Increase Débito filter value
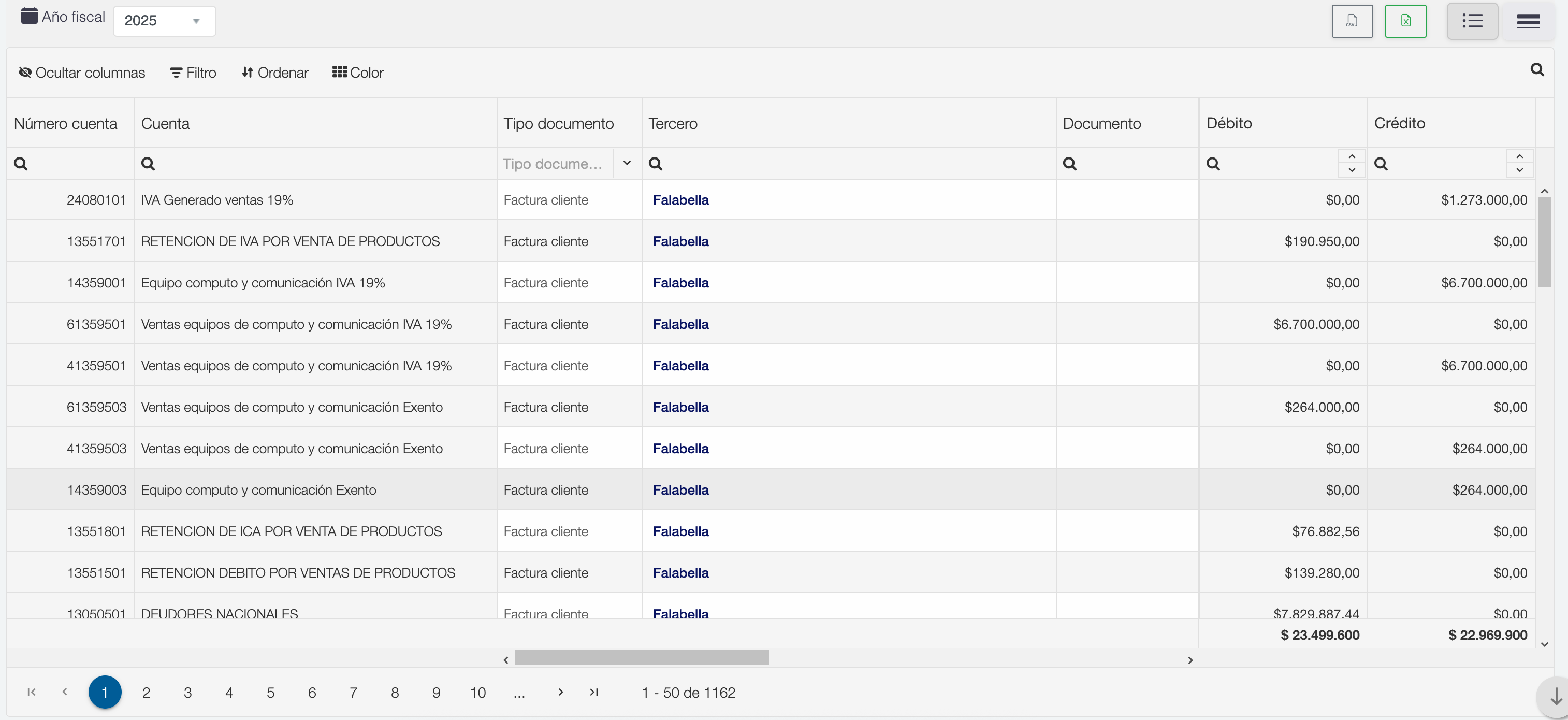This screenshot has width=1568, height=720. [1352, 156]
